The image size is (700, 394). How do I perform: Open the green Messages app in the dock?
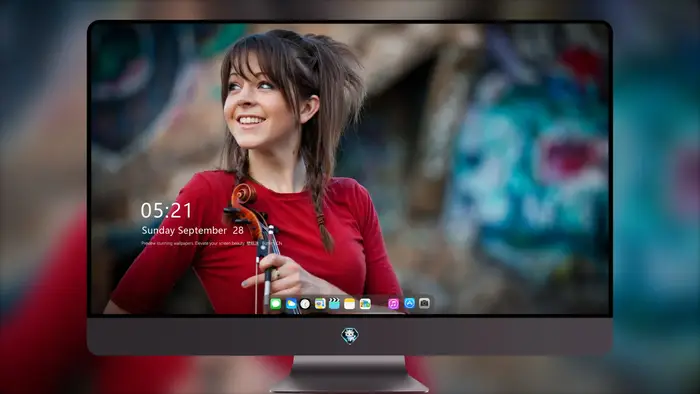point(275,304)
